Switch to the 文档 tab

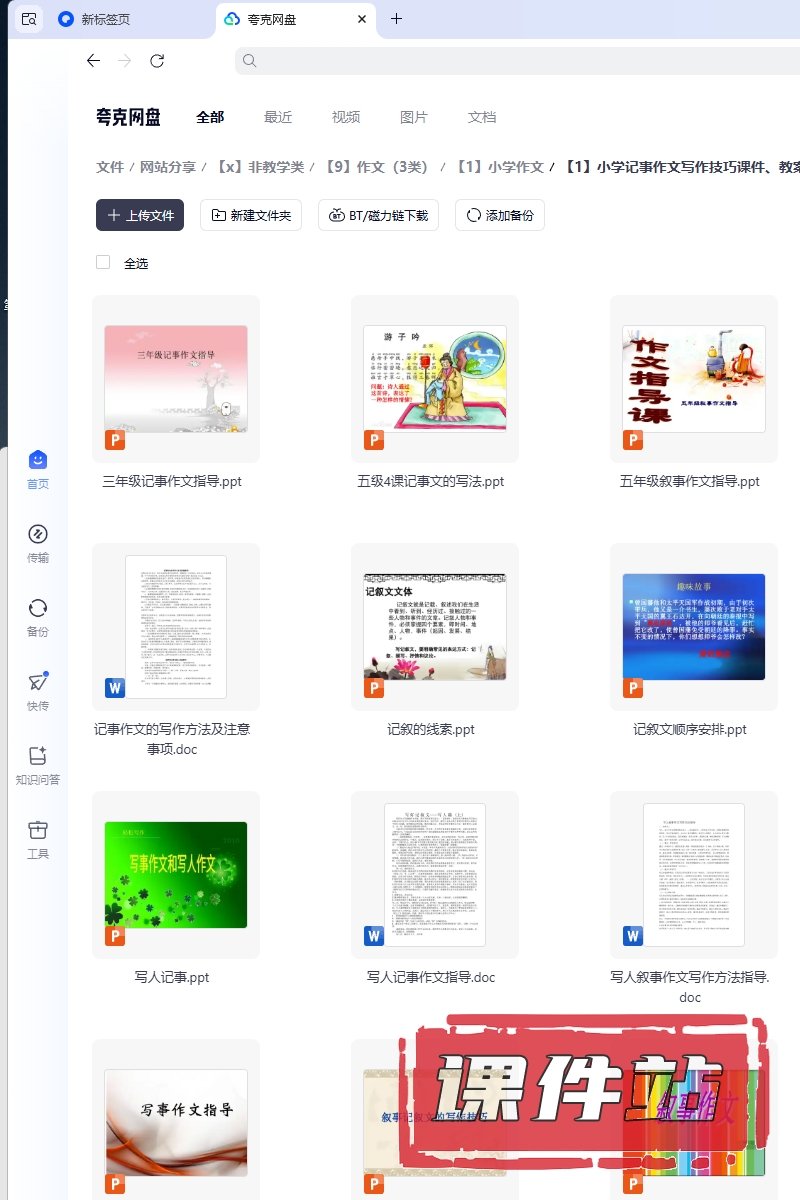[482, 117]
